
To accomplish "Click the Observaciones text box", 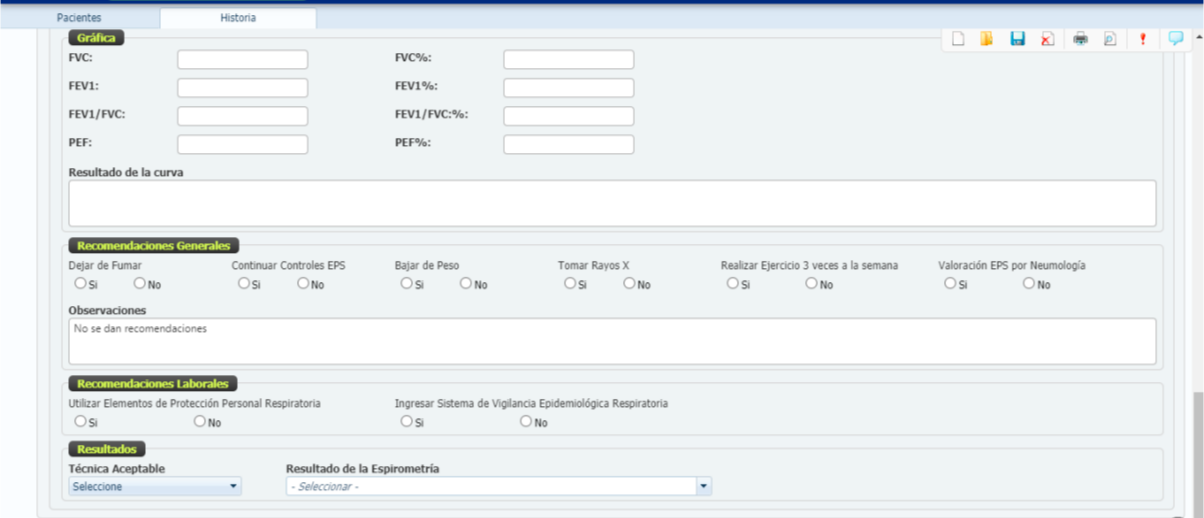I will pos(612,341).
